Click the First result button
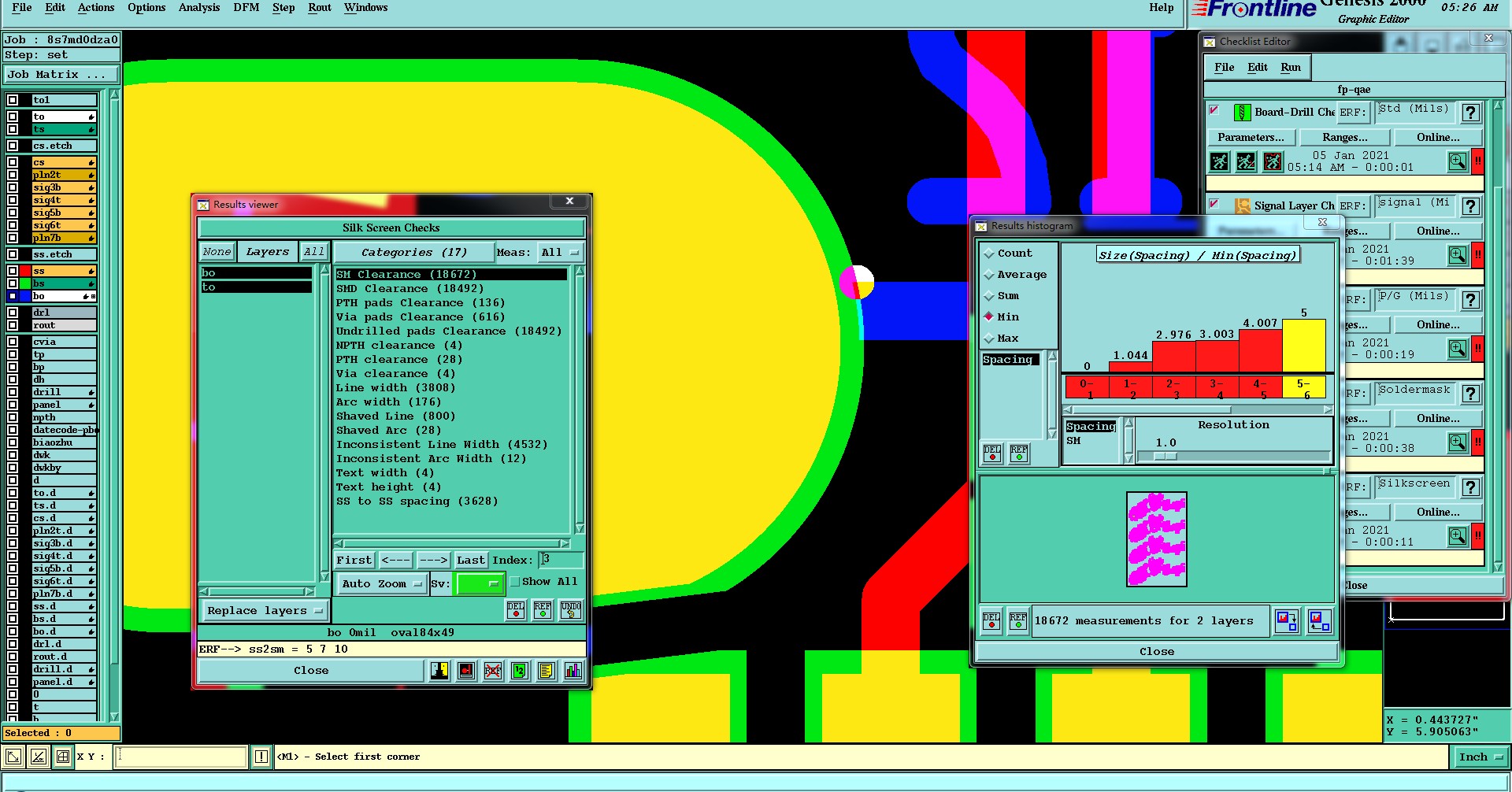The image size is (1512, 792). [354, 561]
